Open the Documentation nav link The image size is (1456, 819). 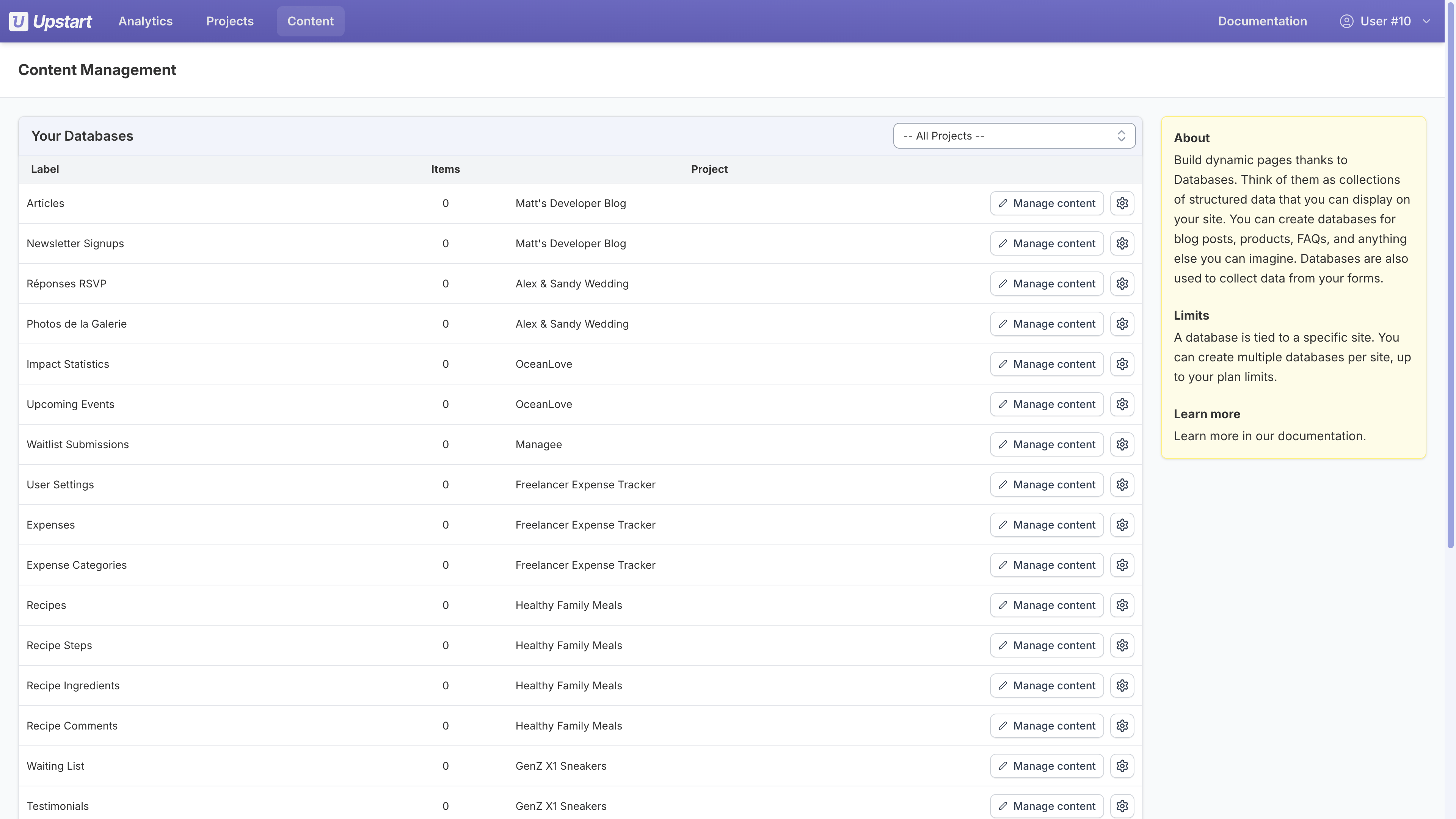(x=1262, y=22)
